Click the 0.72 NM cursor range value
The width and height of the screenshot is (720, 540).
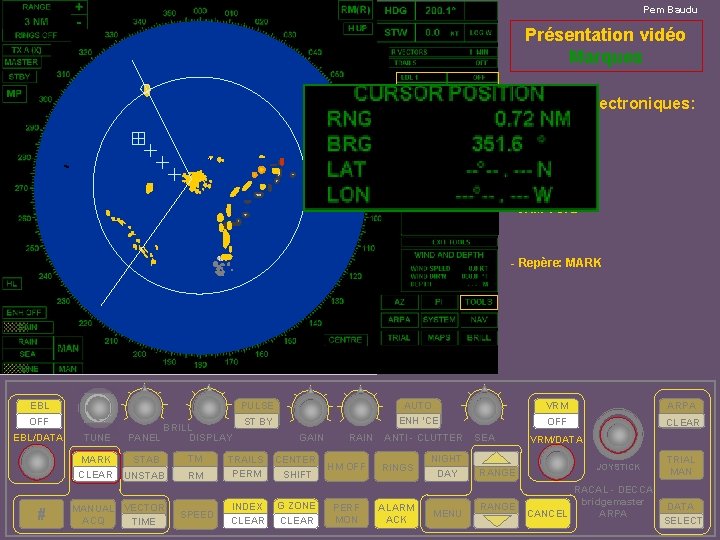click(532, 119)
